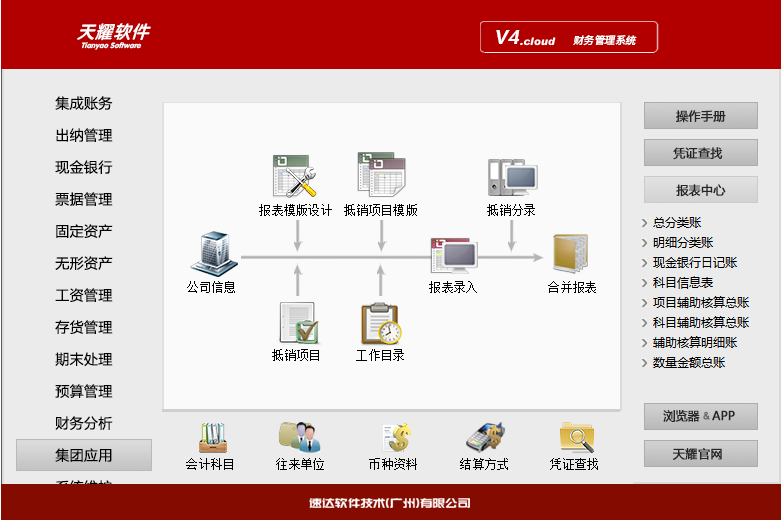The image size is (783, 520).
Task: Open the 总分类账 report link
Action: 677,222
